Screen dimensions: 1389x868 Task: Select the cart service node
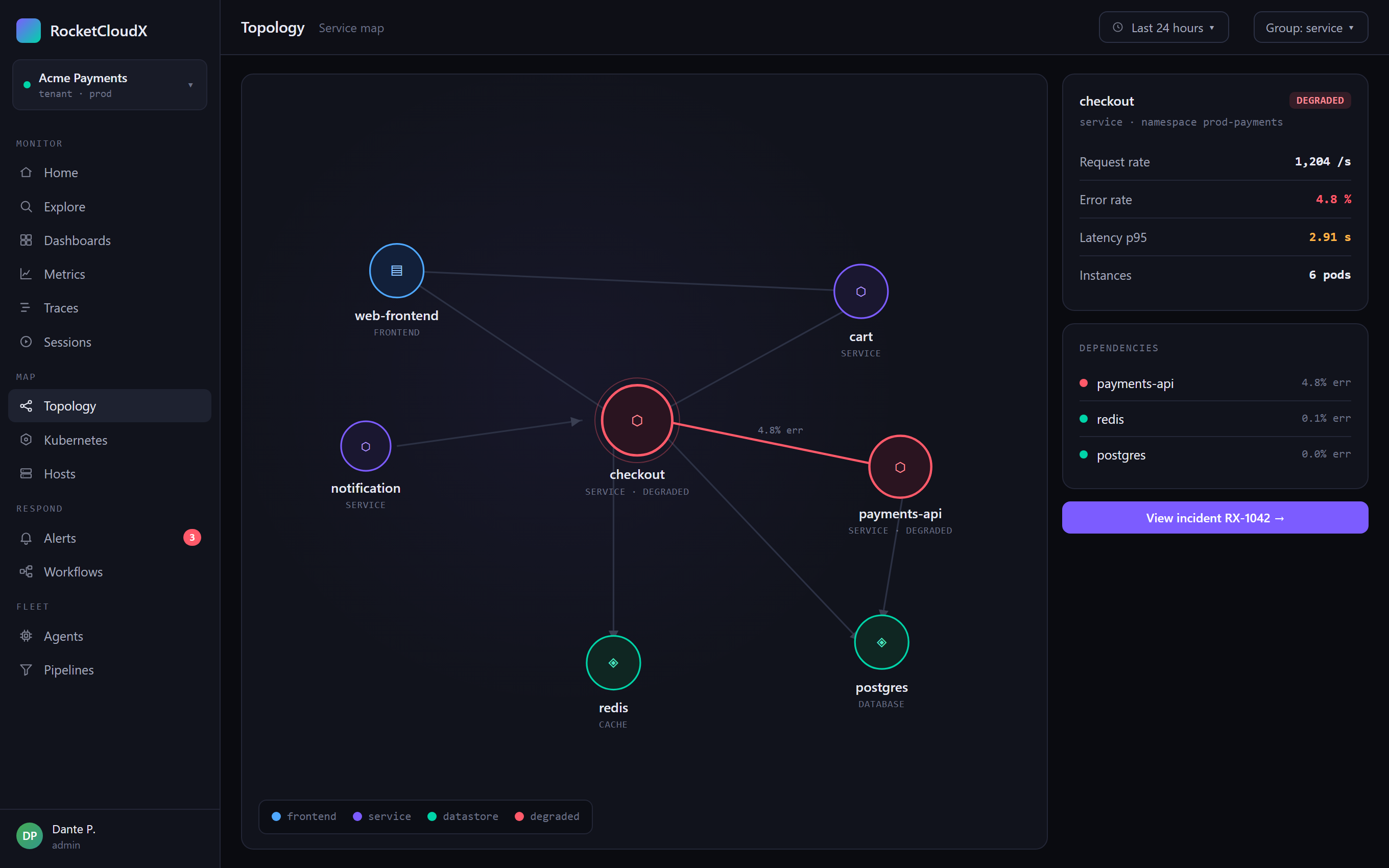(860, 291)
